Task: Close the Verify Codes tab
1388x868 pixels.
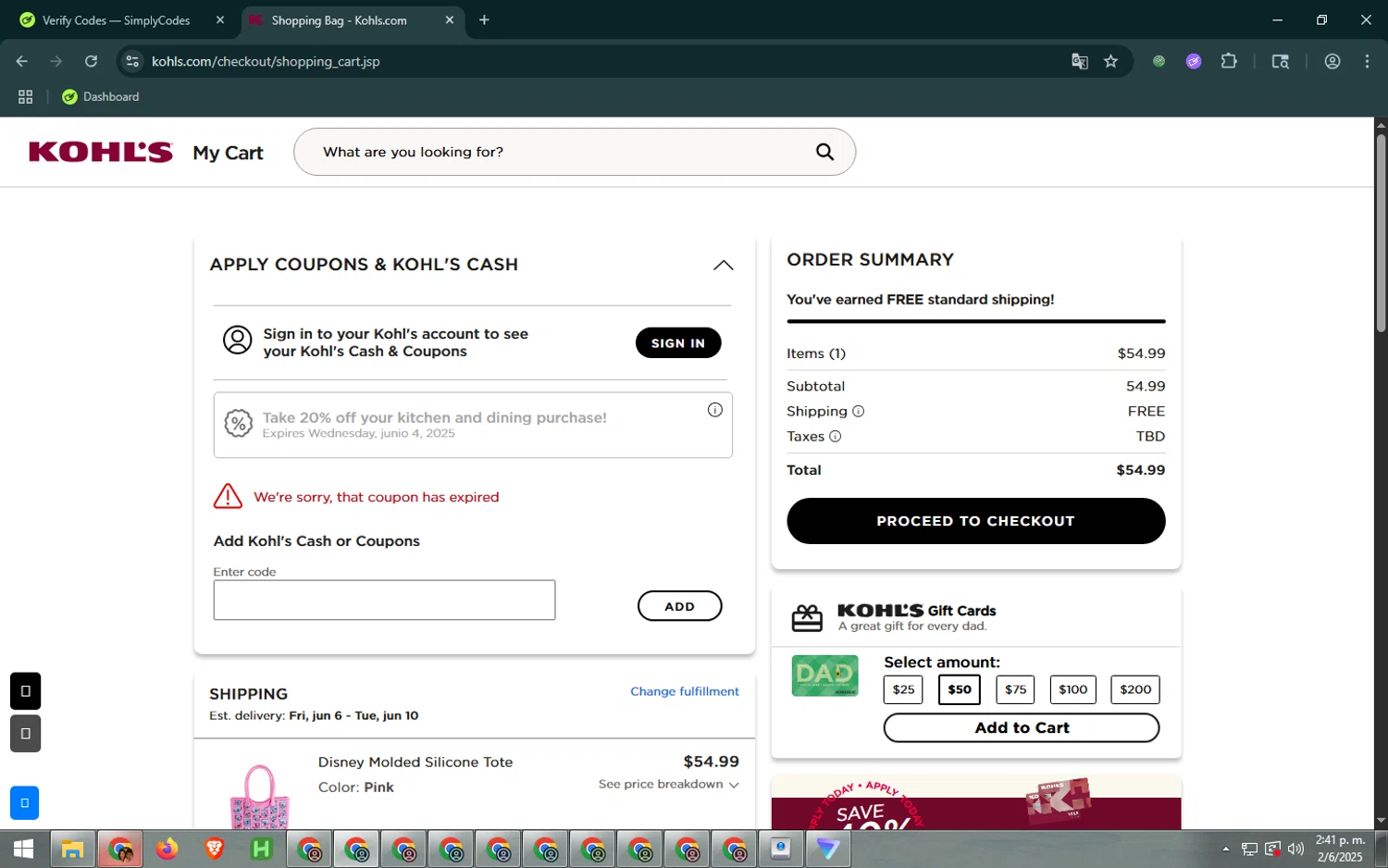Action: pyautogui.click(x=219, y=20)
